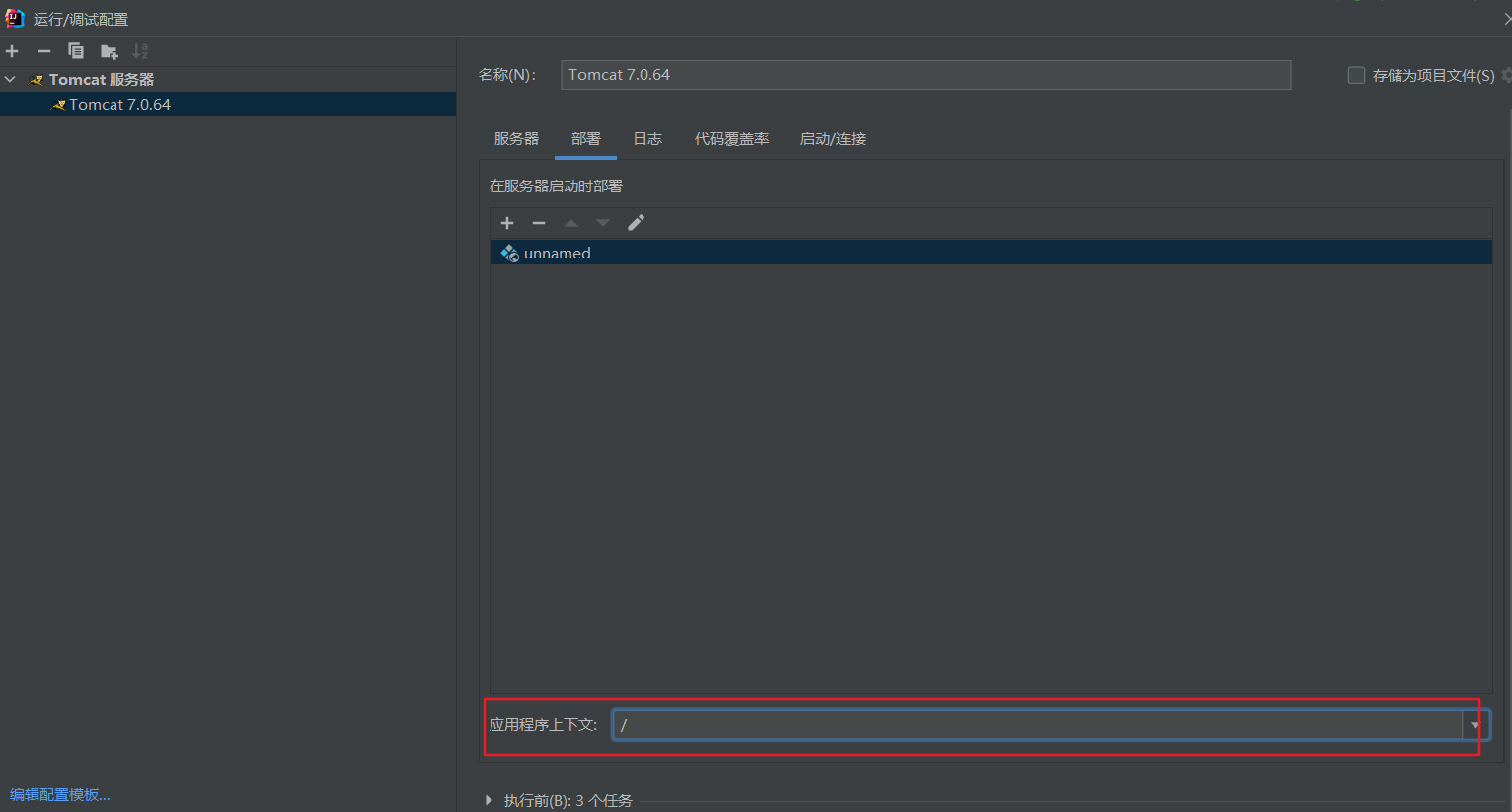This screenshot has width=1512, height=812.
Task: Move deployment item up
Action: 571,223
